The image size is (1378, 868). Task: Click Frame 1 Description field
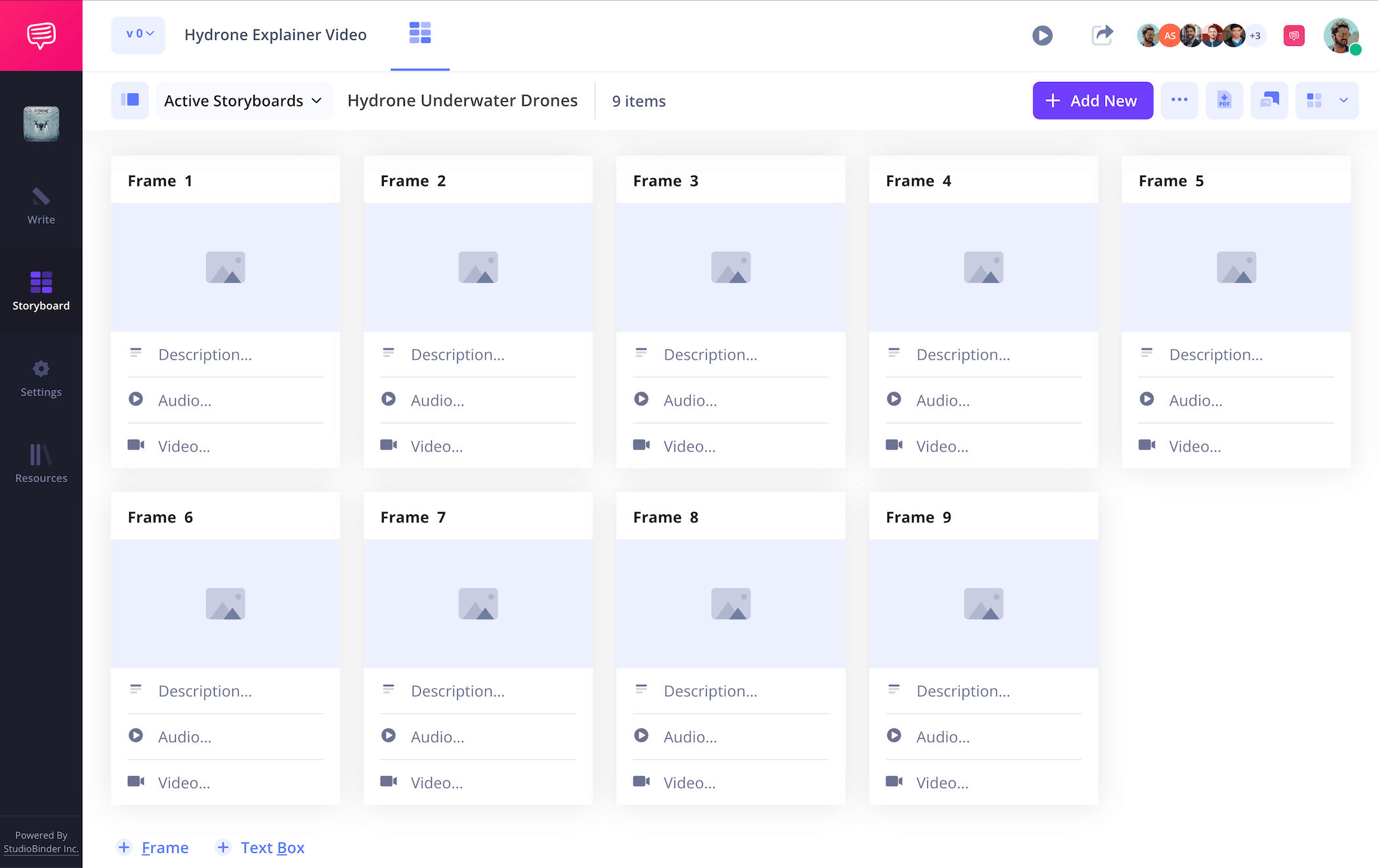(x=205, y=355)
